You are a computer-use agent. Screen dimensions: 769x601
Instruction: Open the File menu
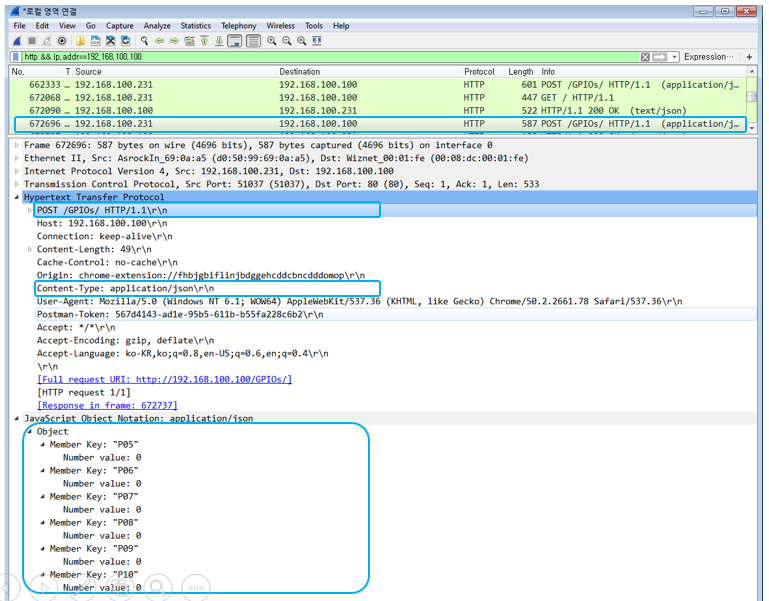coord(20,26)
